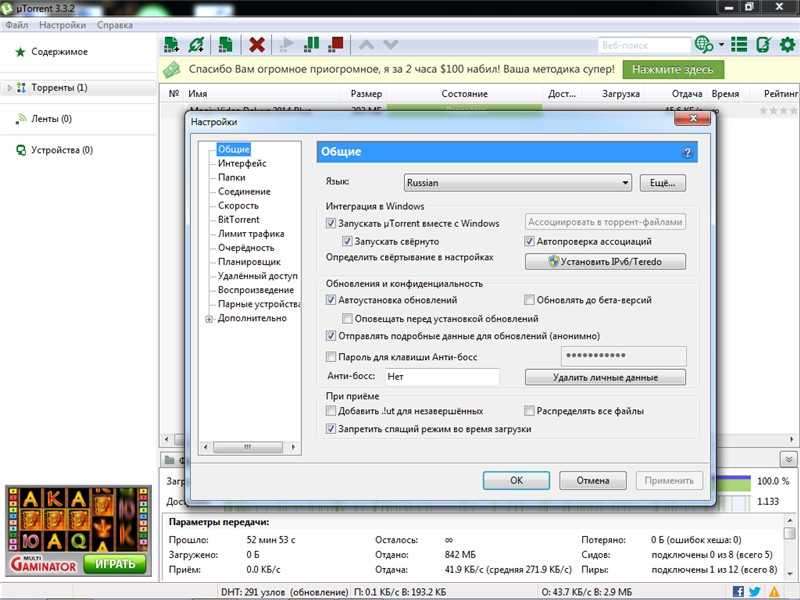Click the Pause Torrent toolbar icon
The image size is (800, 600).
point(311,45)
